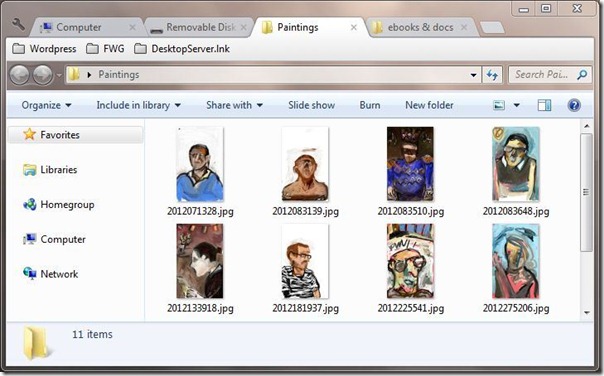Select Computer in navigation pane
Screen dimensions: 604x376
[54, 239]
